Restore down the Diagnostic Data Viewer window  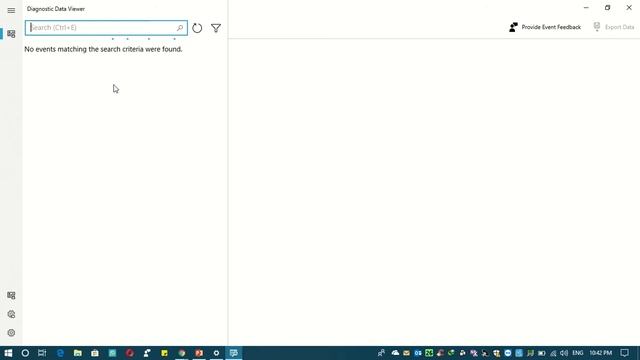[x=607, y=8]
